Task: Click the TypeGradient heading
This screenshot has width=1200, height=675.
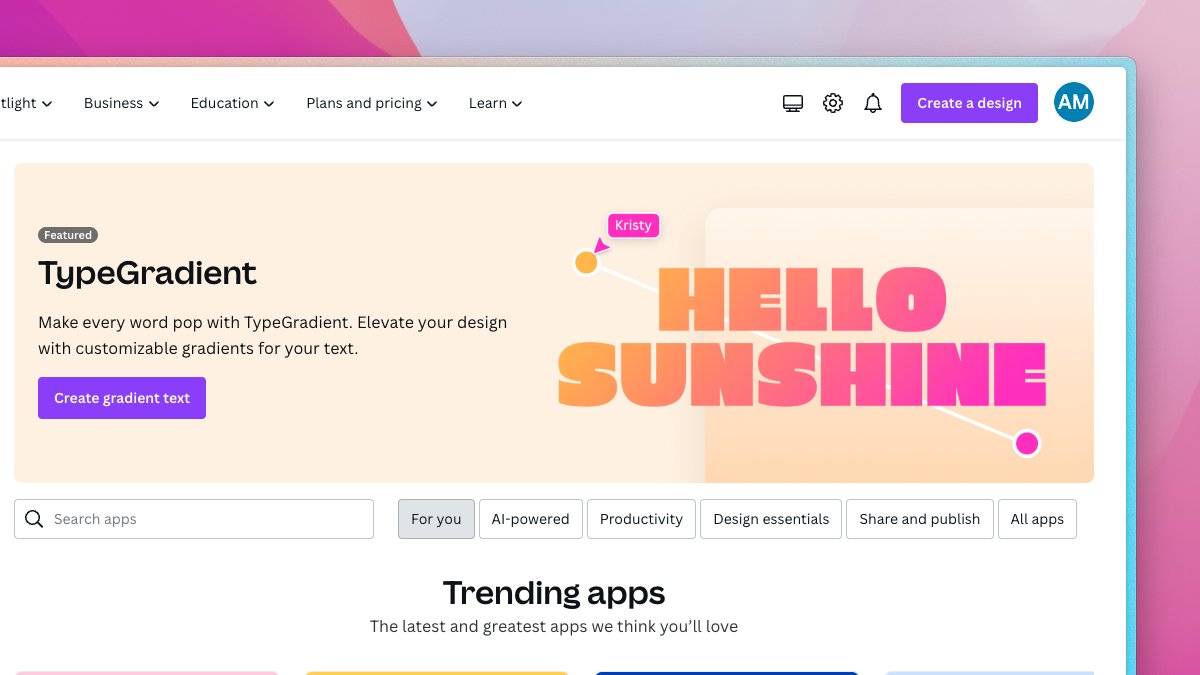Action: pos(148,273)
